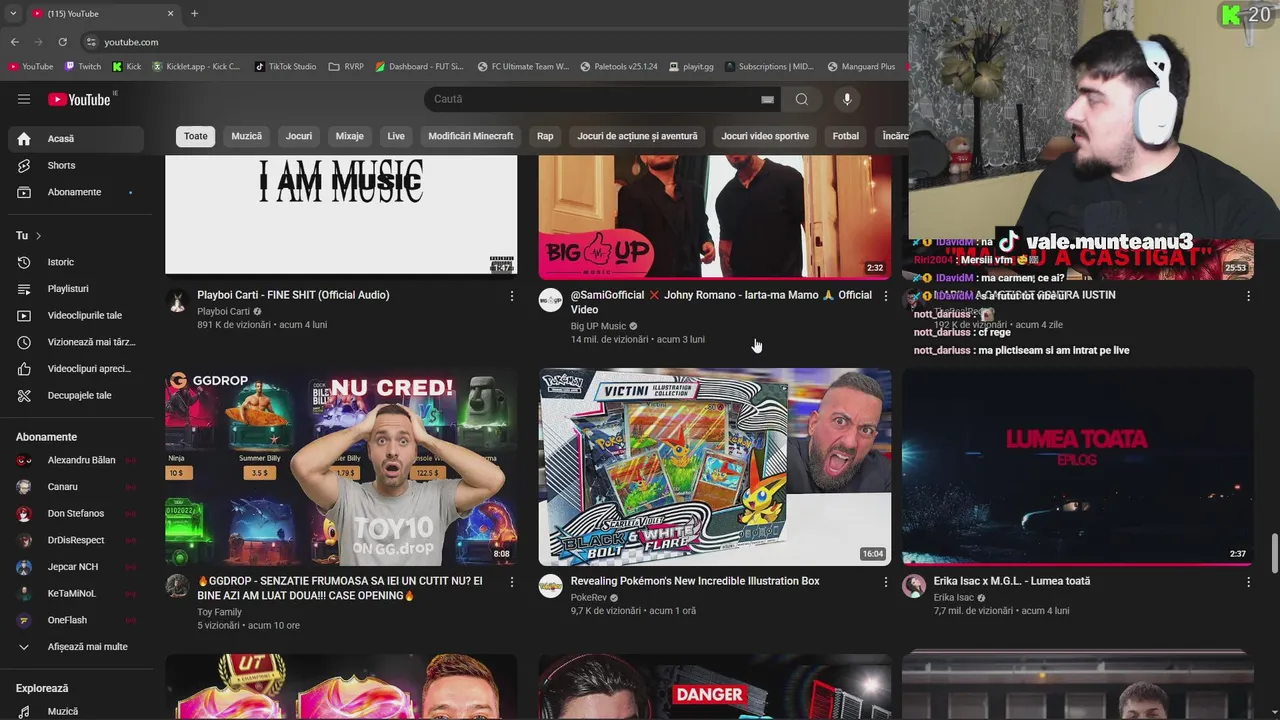Close the YouTube browser tab
Image resolution: width=1280 pixels, height=720 pixels.
(x=170, y=13)
